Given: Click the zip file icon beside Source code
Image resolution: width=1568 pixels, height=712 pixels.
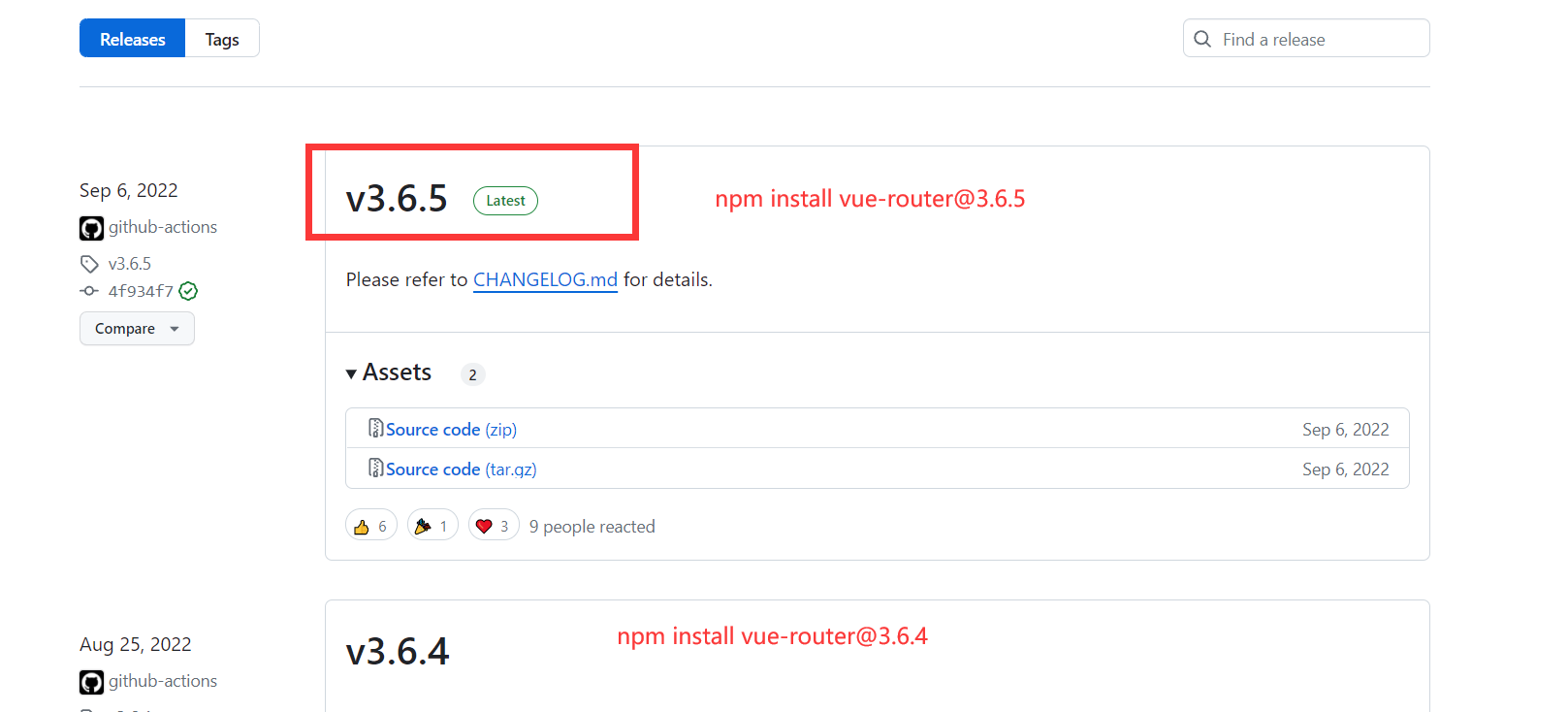Looking at the screenshot, I should [375, 428].
